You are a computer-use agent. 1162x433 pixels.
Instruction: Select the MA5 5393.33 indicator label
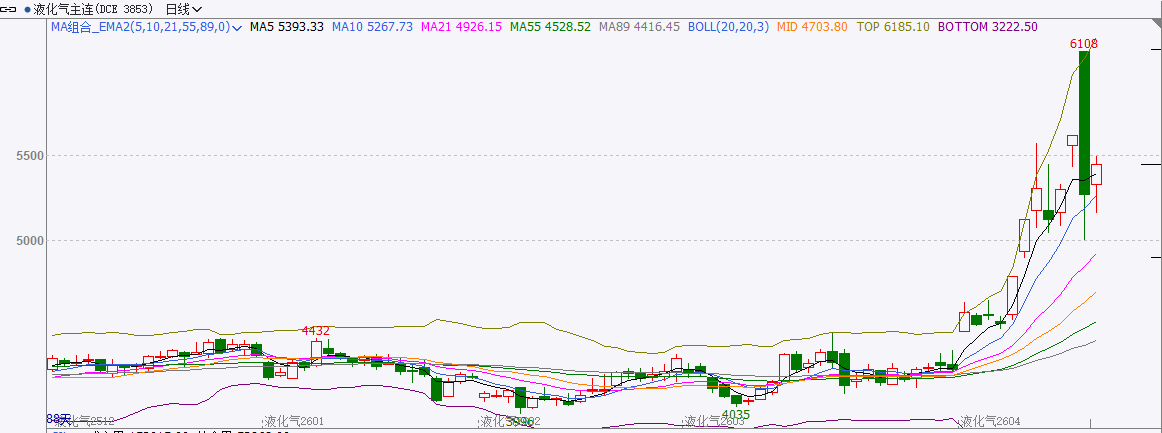pyautogui.click(x=286, y=27)
